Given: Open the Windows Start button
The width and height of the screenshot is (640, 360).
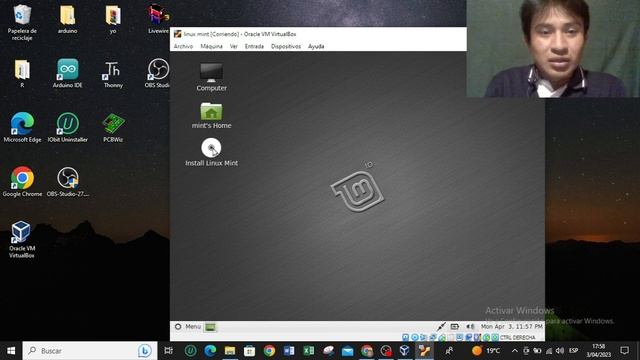Looking at the screenshot, I should coord(11,351).
